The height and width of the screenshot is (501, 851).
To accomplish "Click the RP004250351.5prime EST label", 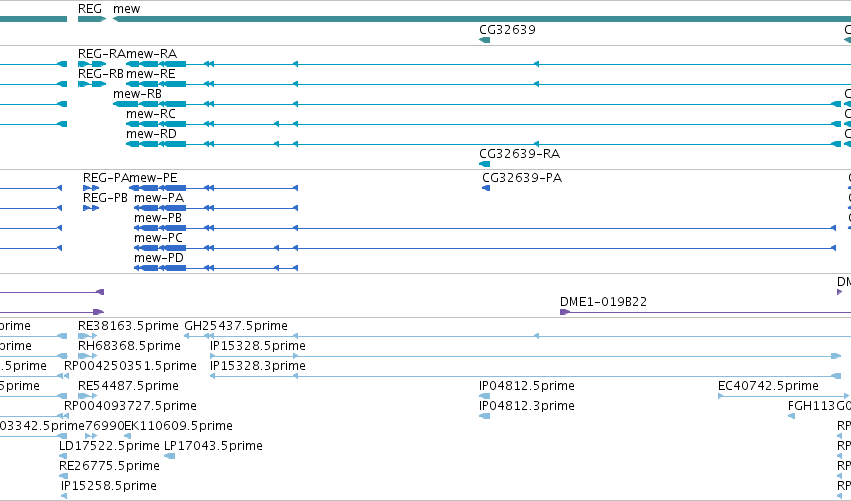I will [130, 366].
